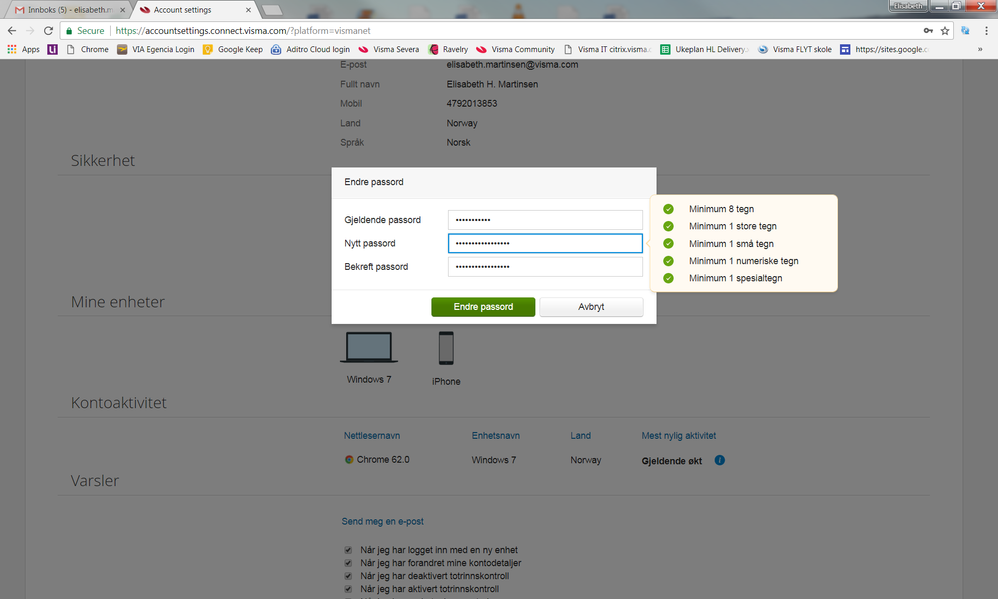The image size is (998, 599).
Task: Click the check beside Minimum 1 spesialtegn
Action: [x=668, y=278]
